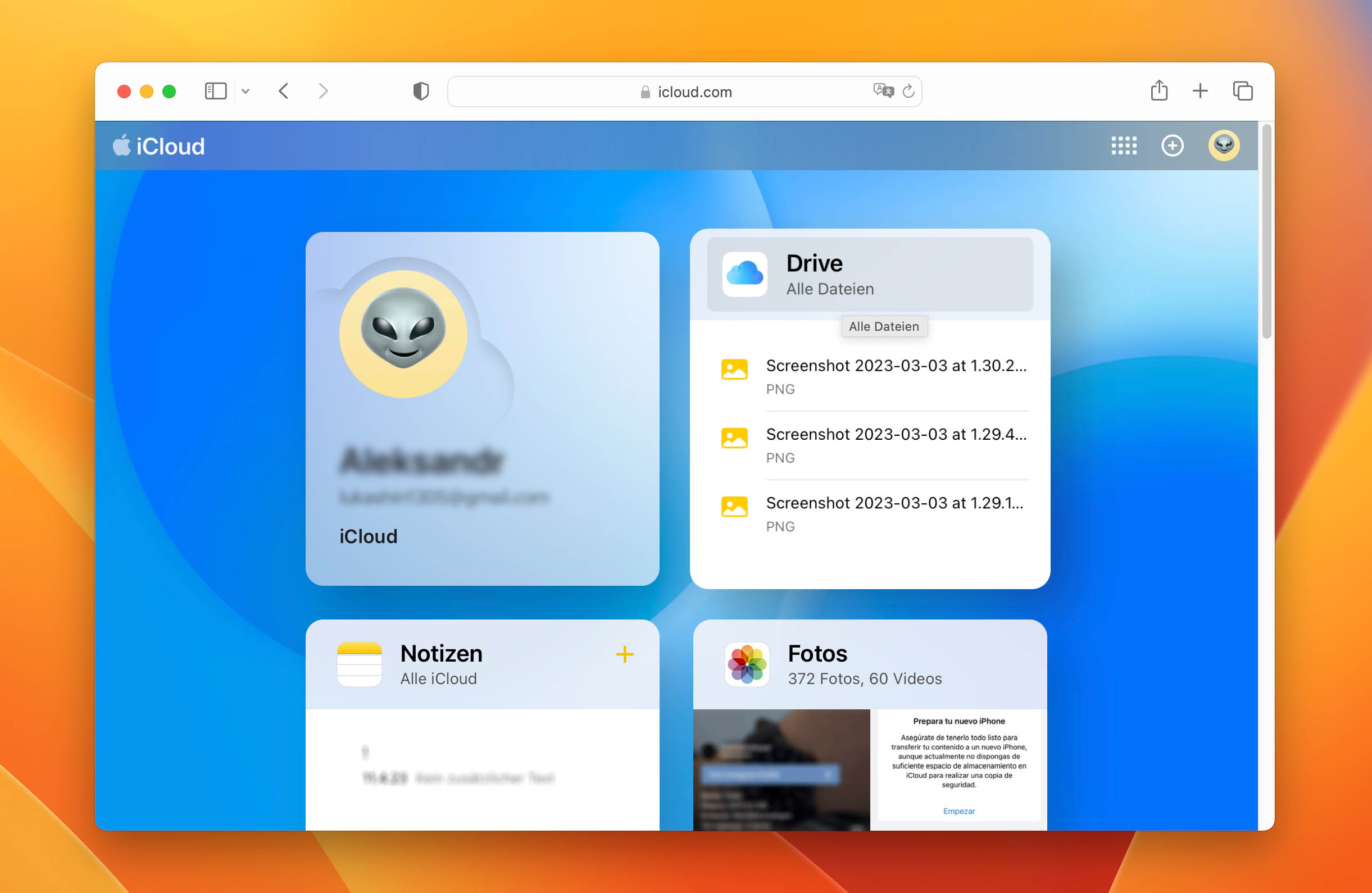Open the sidebar options dropdown arrow

246,91
